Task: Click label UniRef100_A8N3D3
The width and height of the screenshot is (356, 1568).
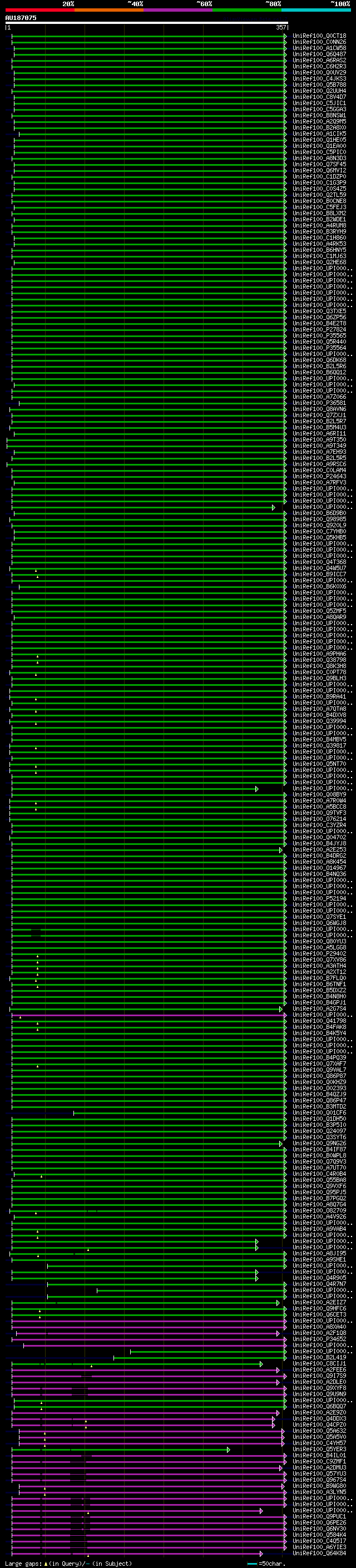Action: [319, 159]
